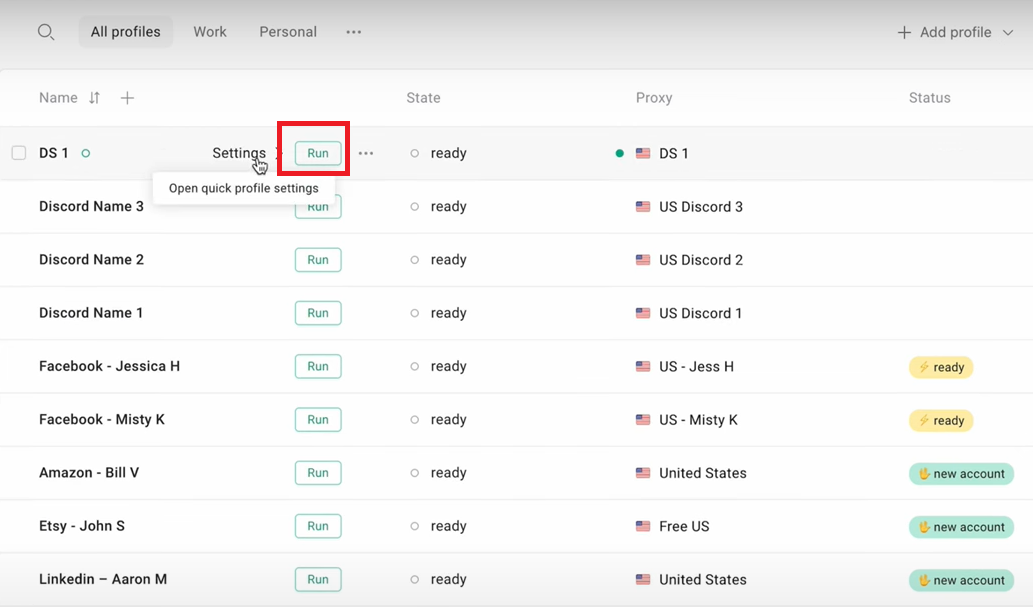Click US flag icon for Free US proxy

[x=643, y=526]
